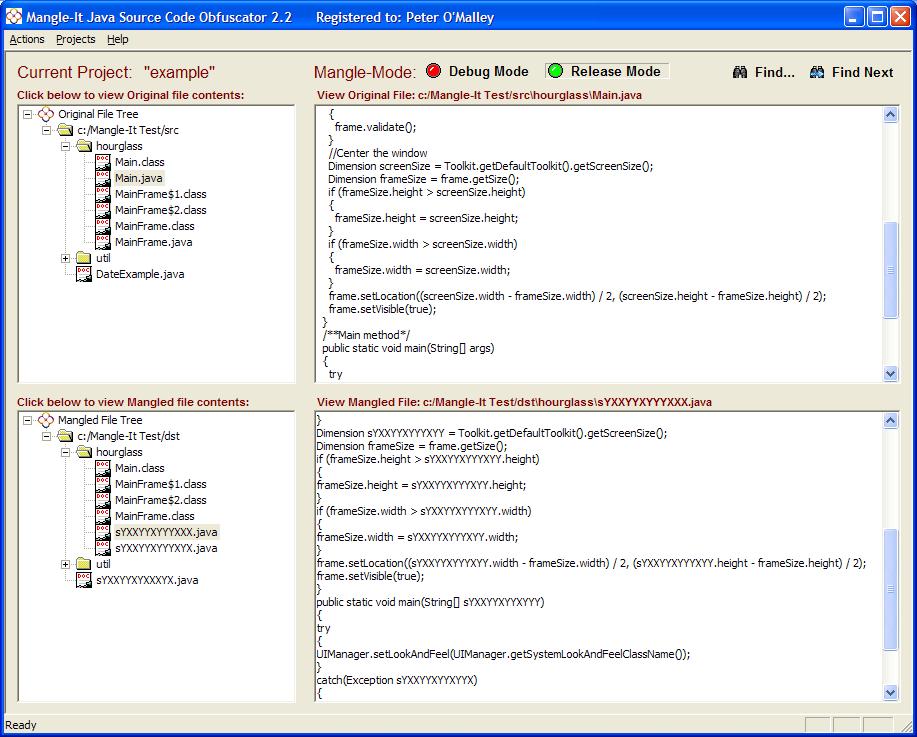
Task: Click '//Center the window' comment line
Action: [x=378, y=153]
